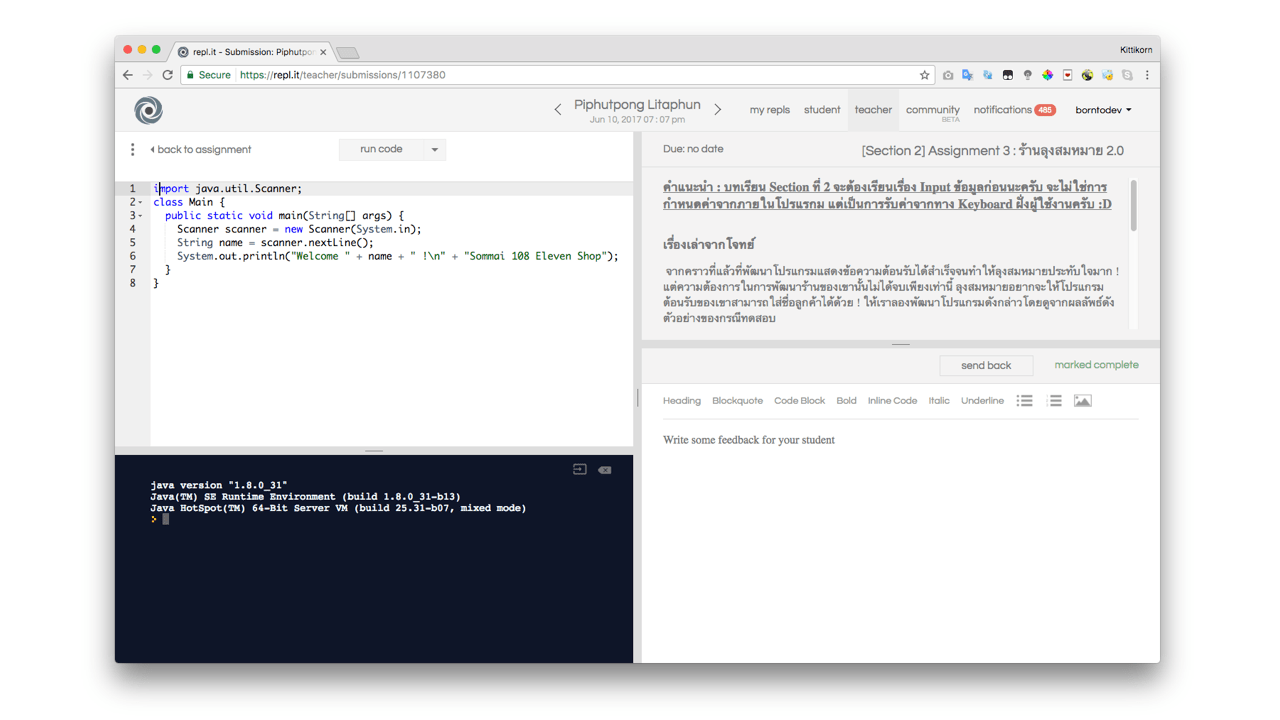Toggle Italic formatting in feedback editor

[x=938, y=401]
